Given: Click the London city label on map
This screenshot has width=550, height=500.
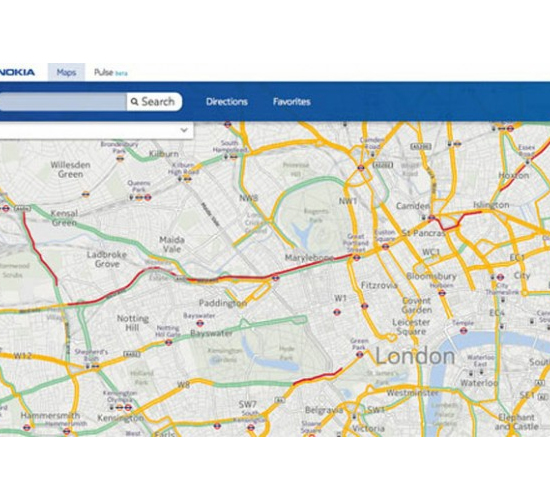Looking at the screenshot, I should click(415, 356).
